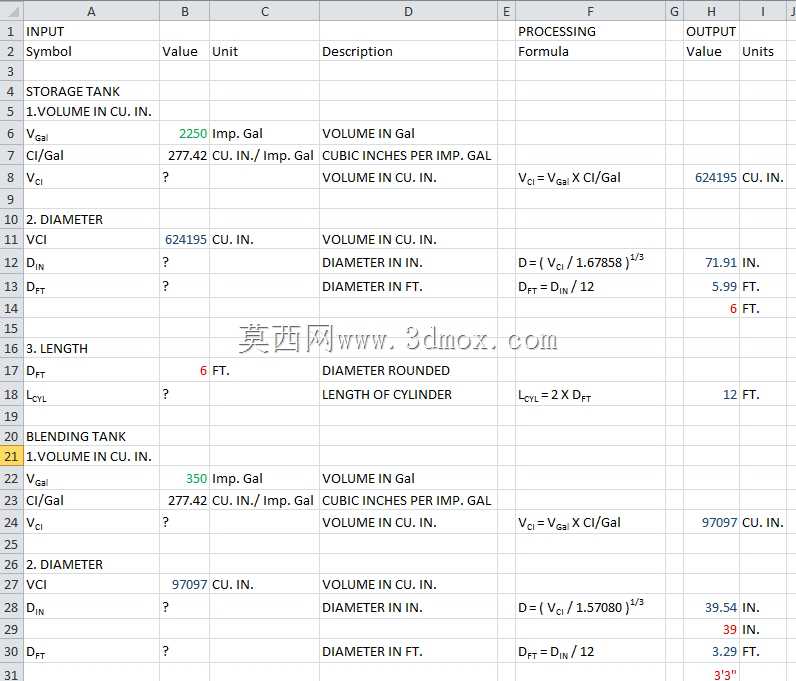Select the STORAGE TANK cell

tap(91, 91)
